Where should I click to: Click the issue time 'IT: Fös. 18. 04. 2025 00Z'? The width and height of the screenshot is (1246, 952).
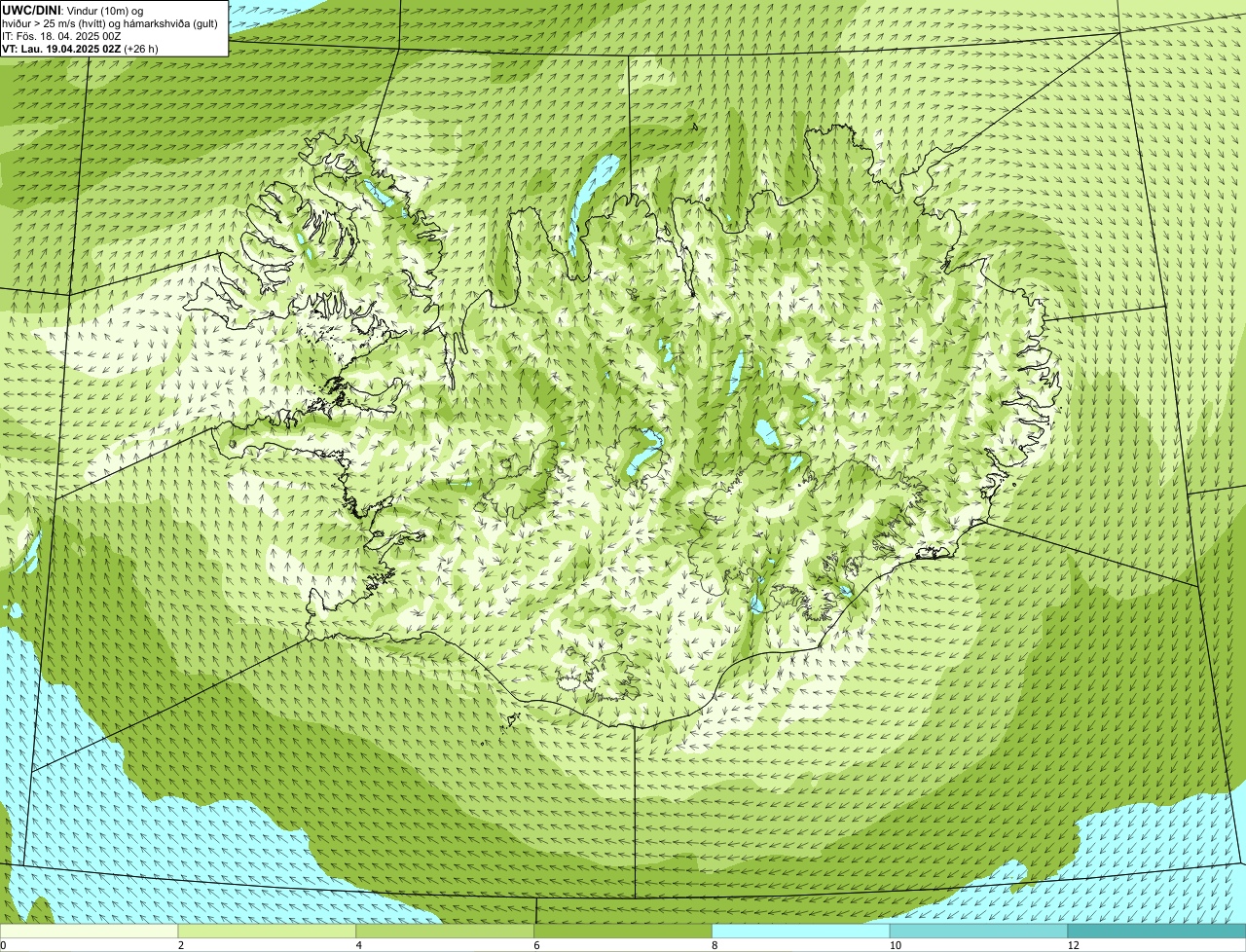(x=62, y=36)
